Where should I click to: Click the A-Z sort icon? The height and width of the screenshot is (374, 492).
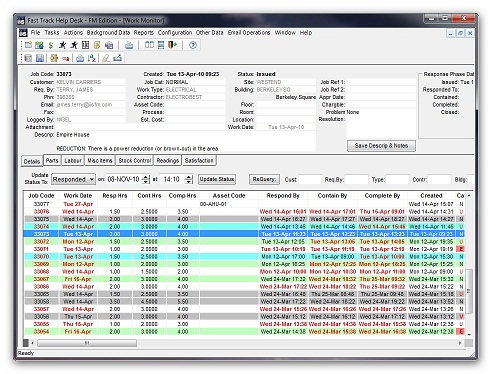click(91, 58)
